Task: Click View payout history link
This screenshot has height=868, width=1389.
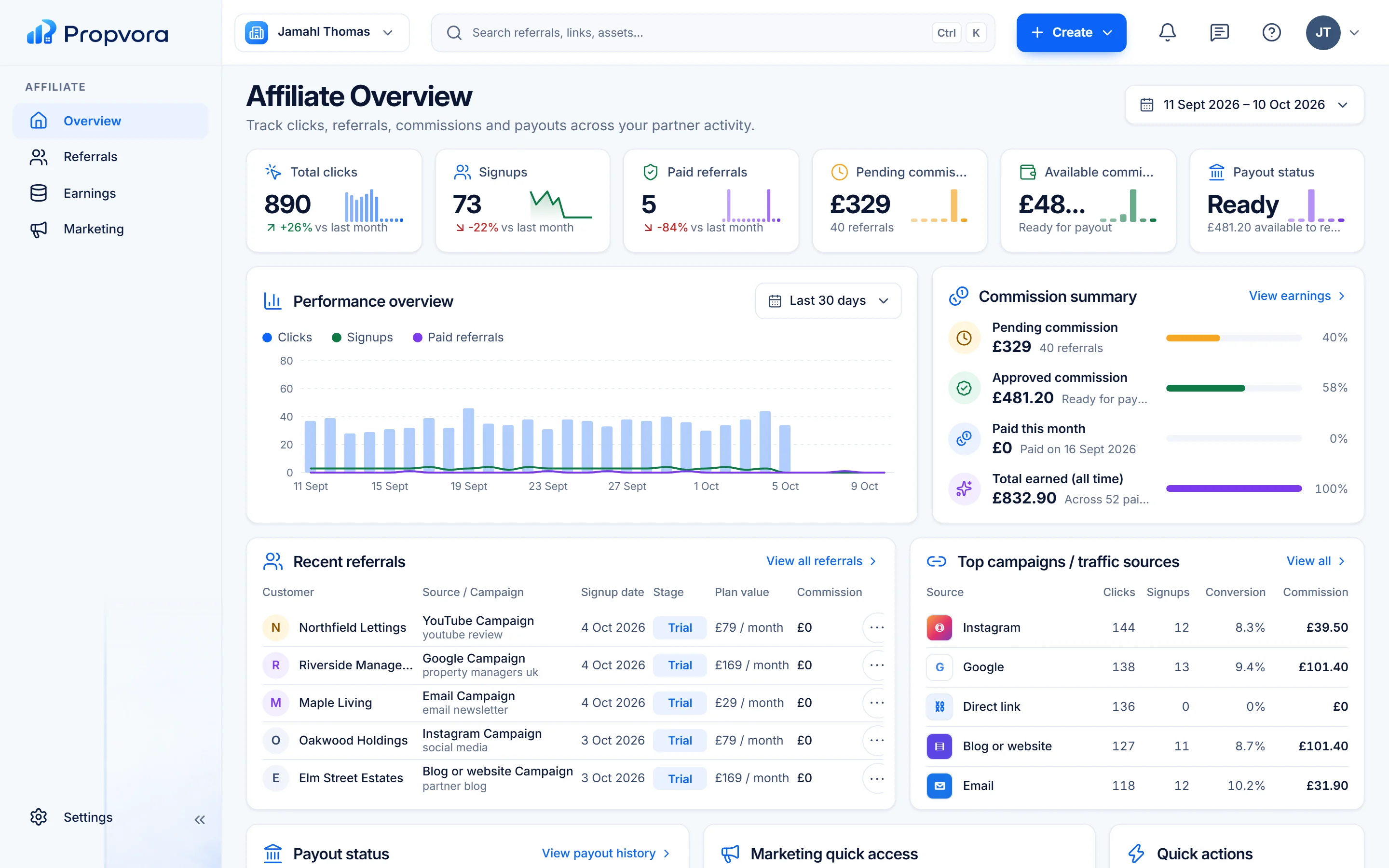Action: 606,854
